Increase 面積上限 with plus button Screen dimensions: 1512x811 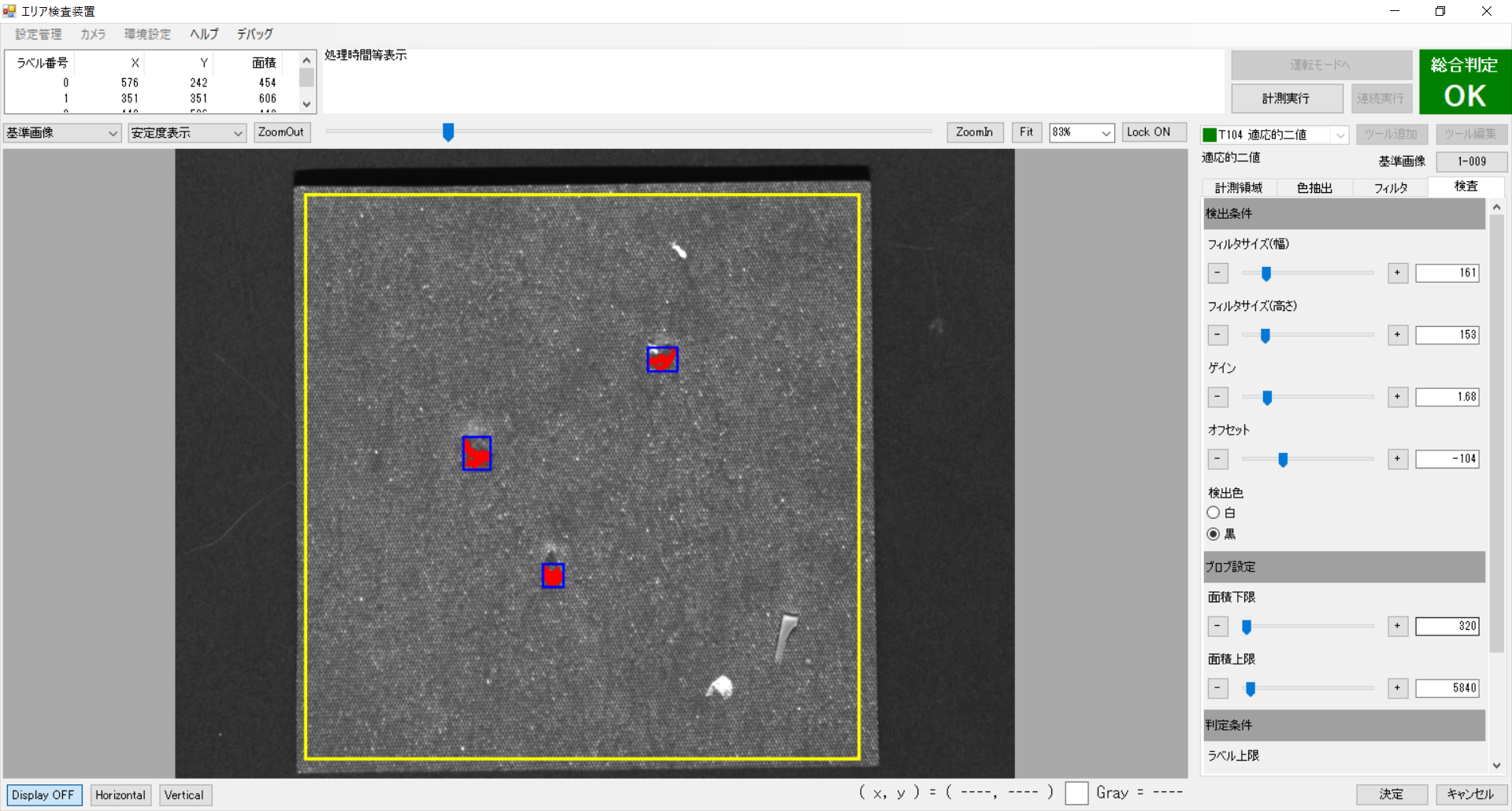pyautogui.click(x=1398, y=688)
